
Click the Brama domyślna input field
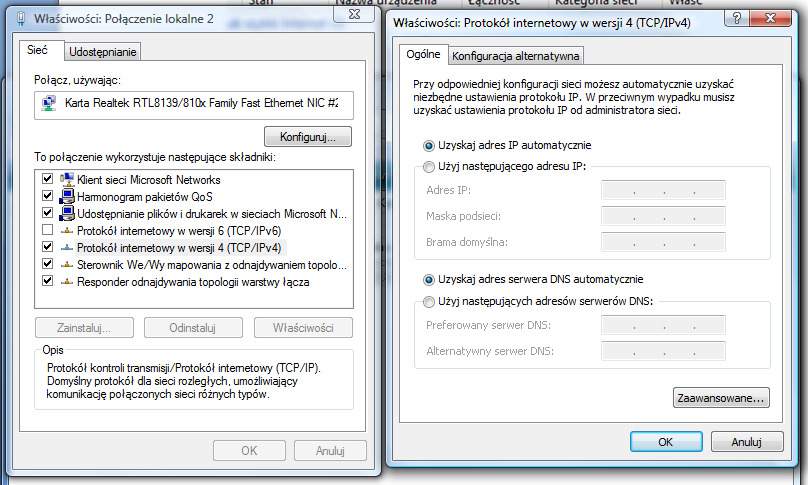point(663,242)
